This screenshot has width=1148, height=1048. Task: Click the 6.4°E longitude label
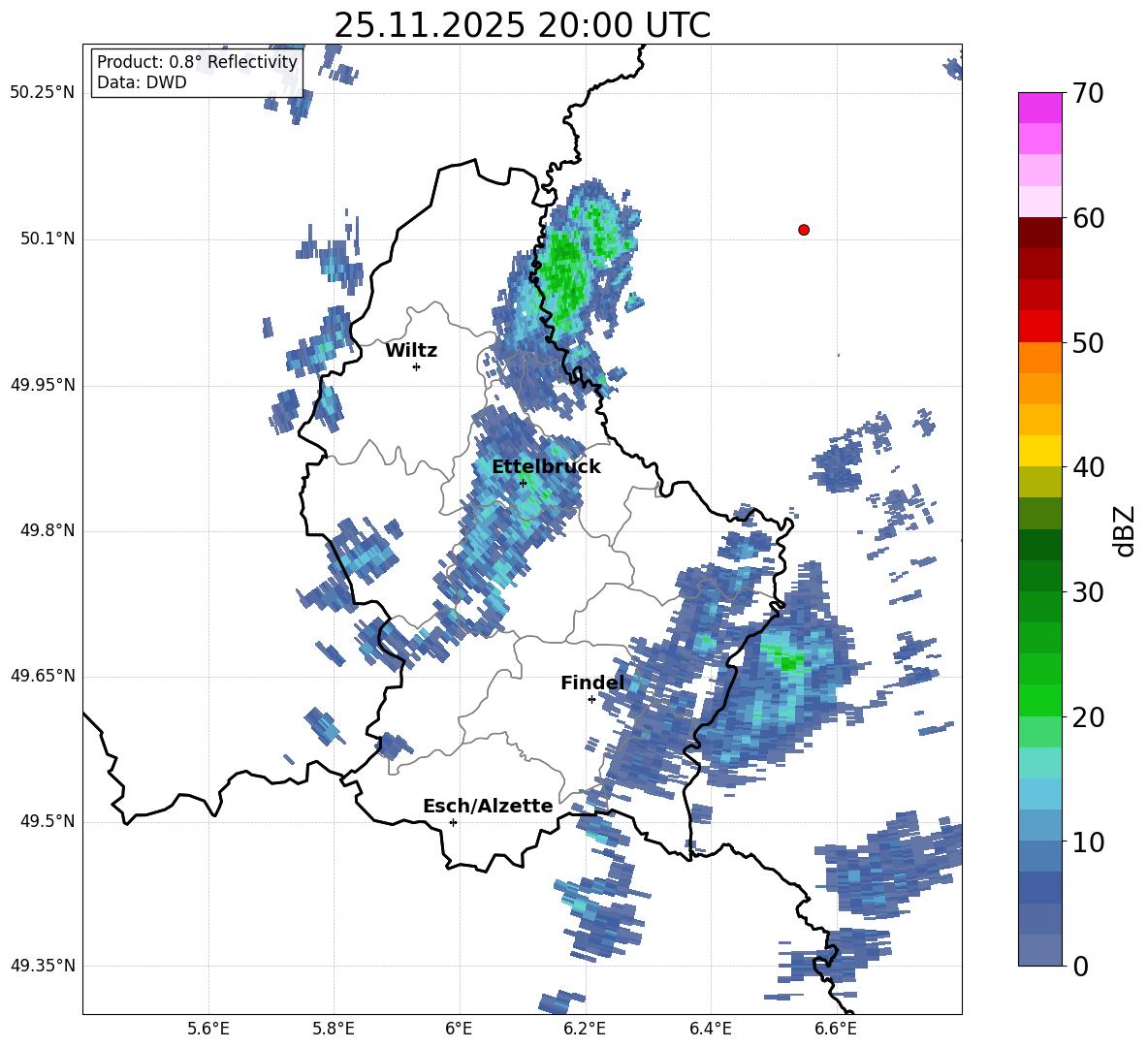coord(710,1029)
